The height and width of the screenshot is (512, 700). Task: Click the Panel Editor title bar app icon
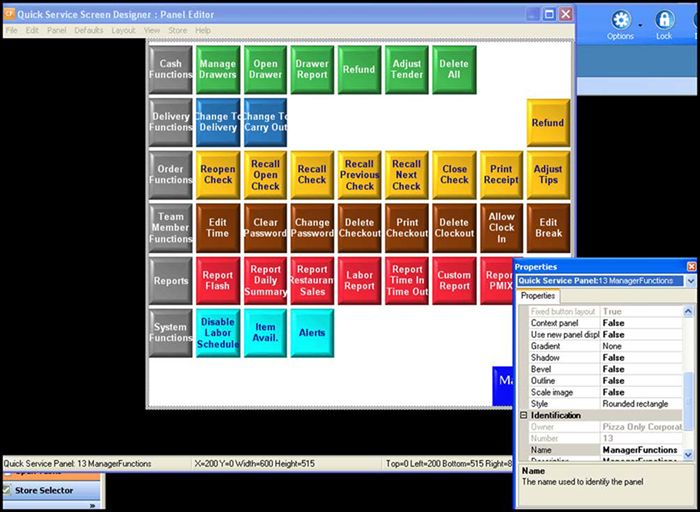pyautogui.click(x=9, y=14)
